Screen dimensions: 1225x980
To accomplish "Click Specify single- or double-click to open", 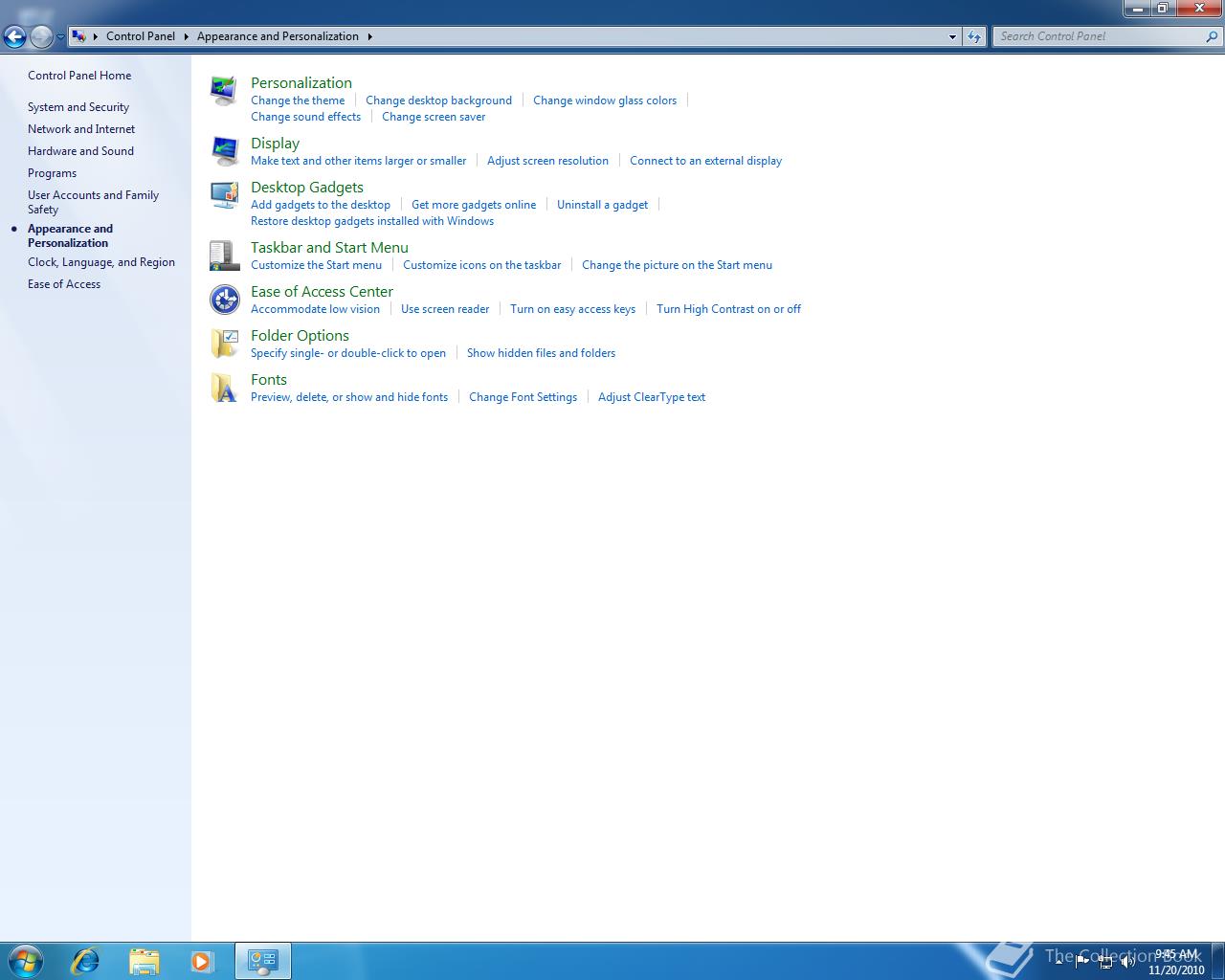I will click(348, 353).
